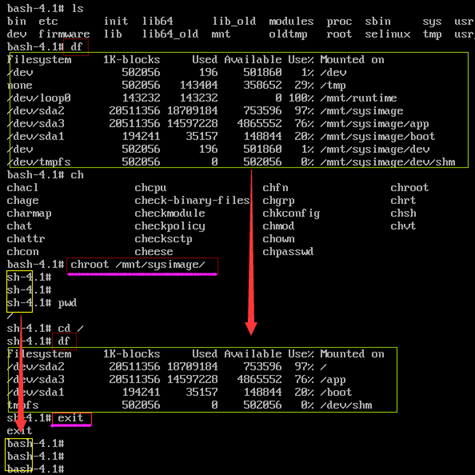Select 'chgrp' completion entry
Screen dimensions: 475x475
coord(278,201)
